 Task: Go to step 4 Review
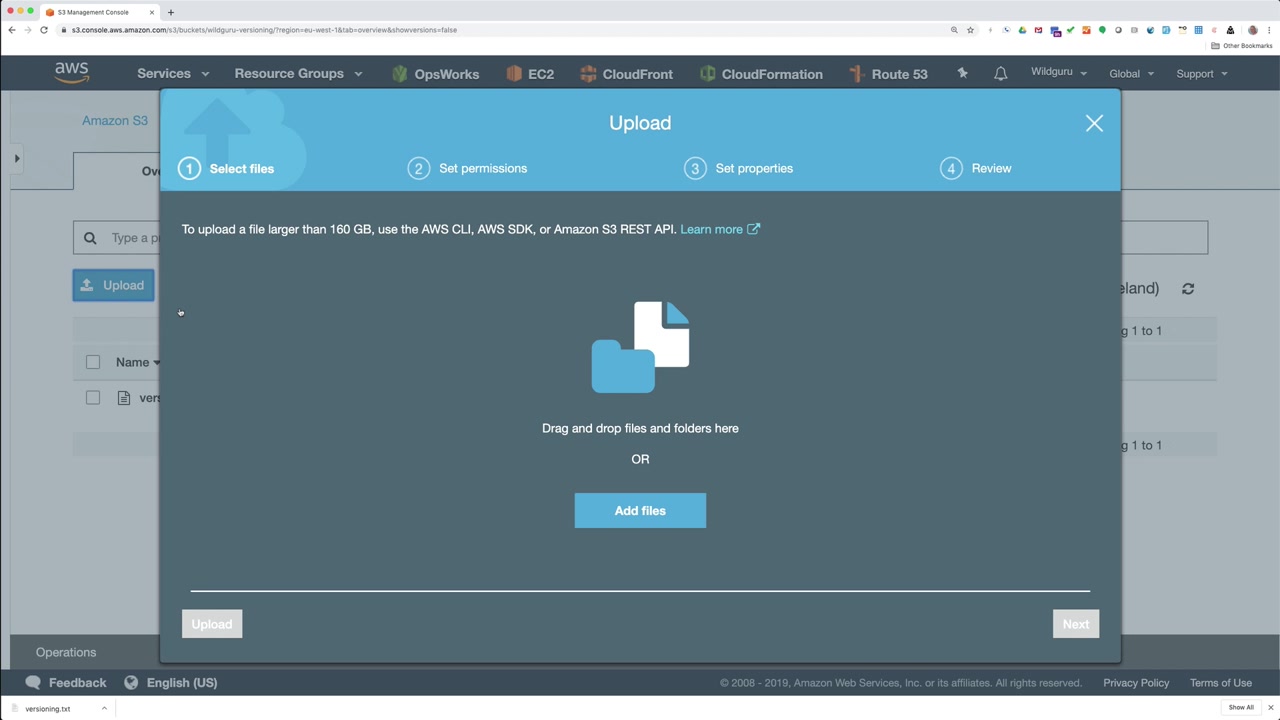(x=976, y=168)
